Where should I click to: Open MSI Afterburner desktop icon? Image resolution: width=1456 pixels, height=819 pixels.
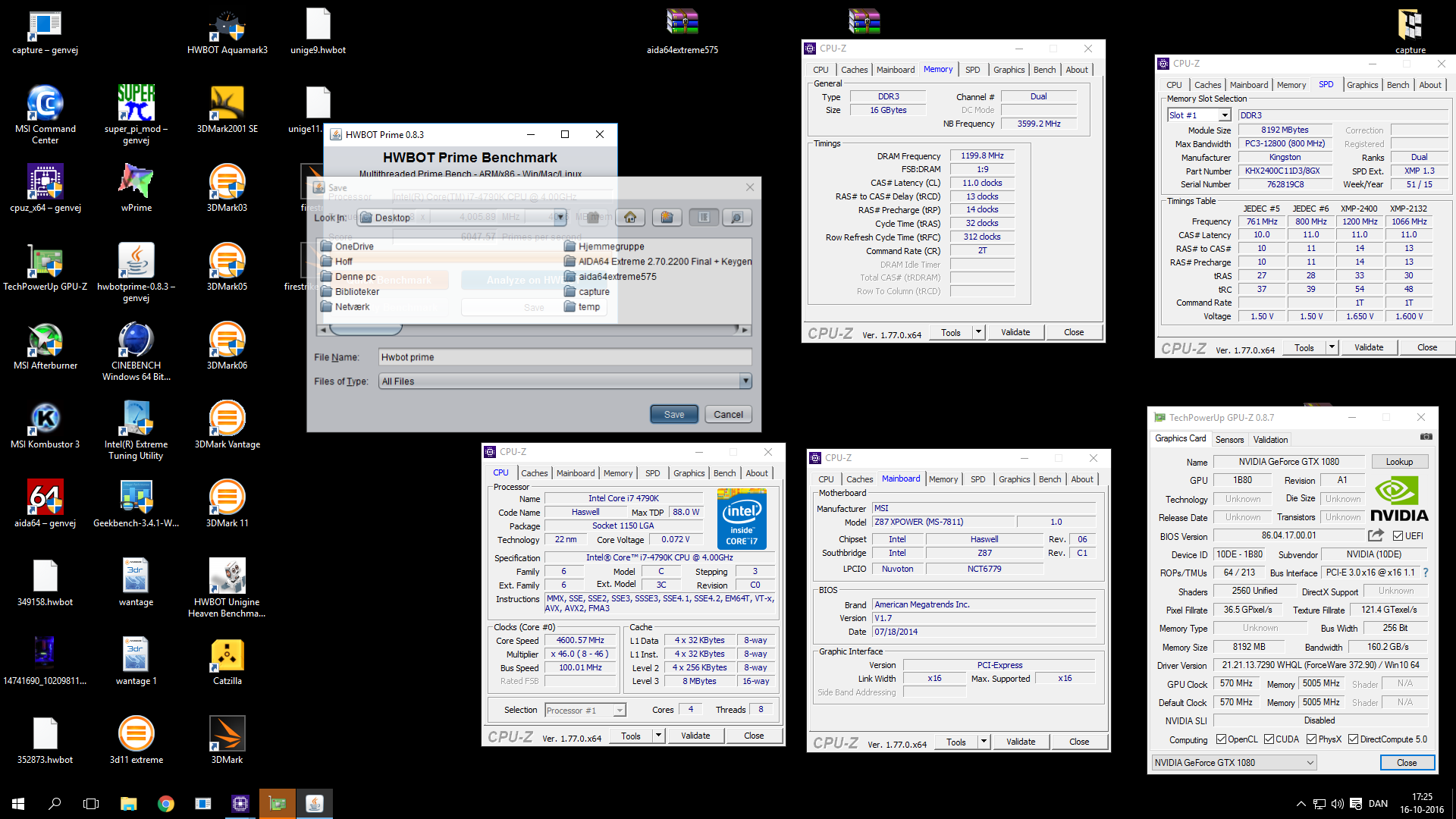pos(45,346)
